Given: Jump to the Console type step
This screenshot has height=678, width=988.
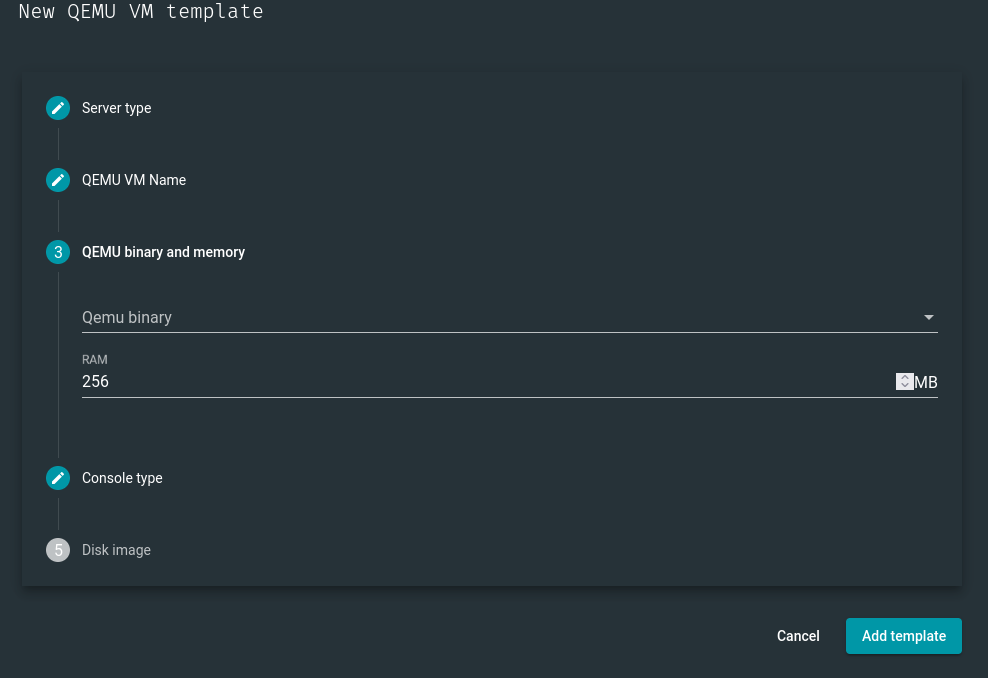Looking at the screenshot, I should click(122, 478).
